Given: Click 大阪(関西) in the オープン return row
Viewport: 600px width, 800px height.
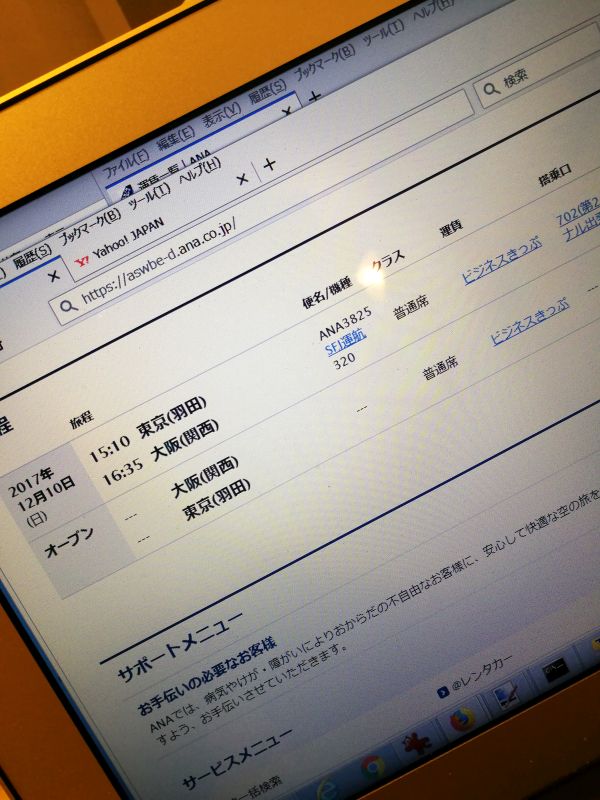Looking at the screenshot, I should (x=205, y=476).
